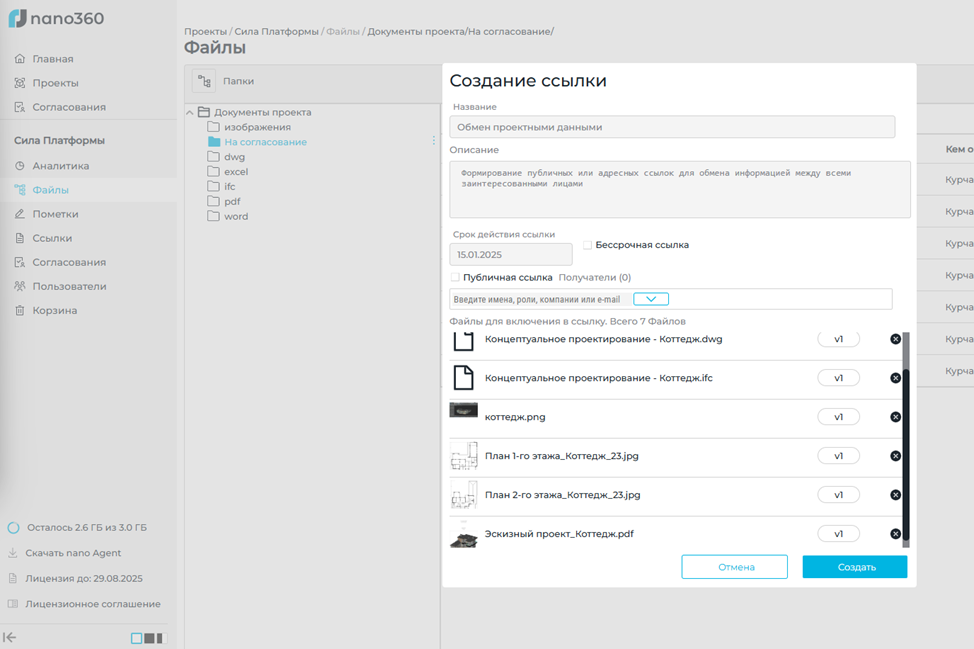Remove коттедж.png from the link files

pos(895,417)
